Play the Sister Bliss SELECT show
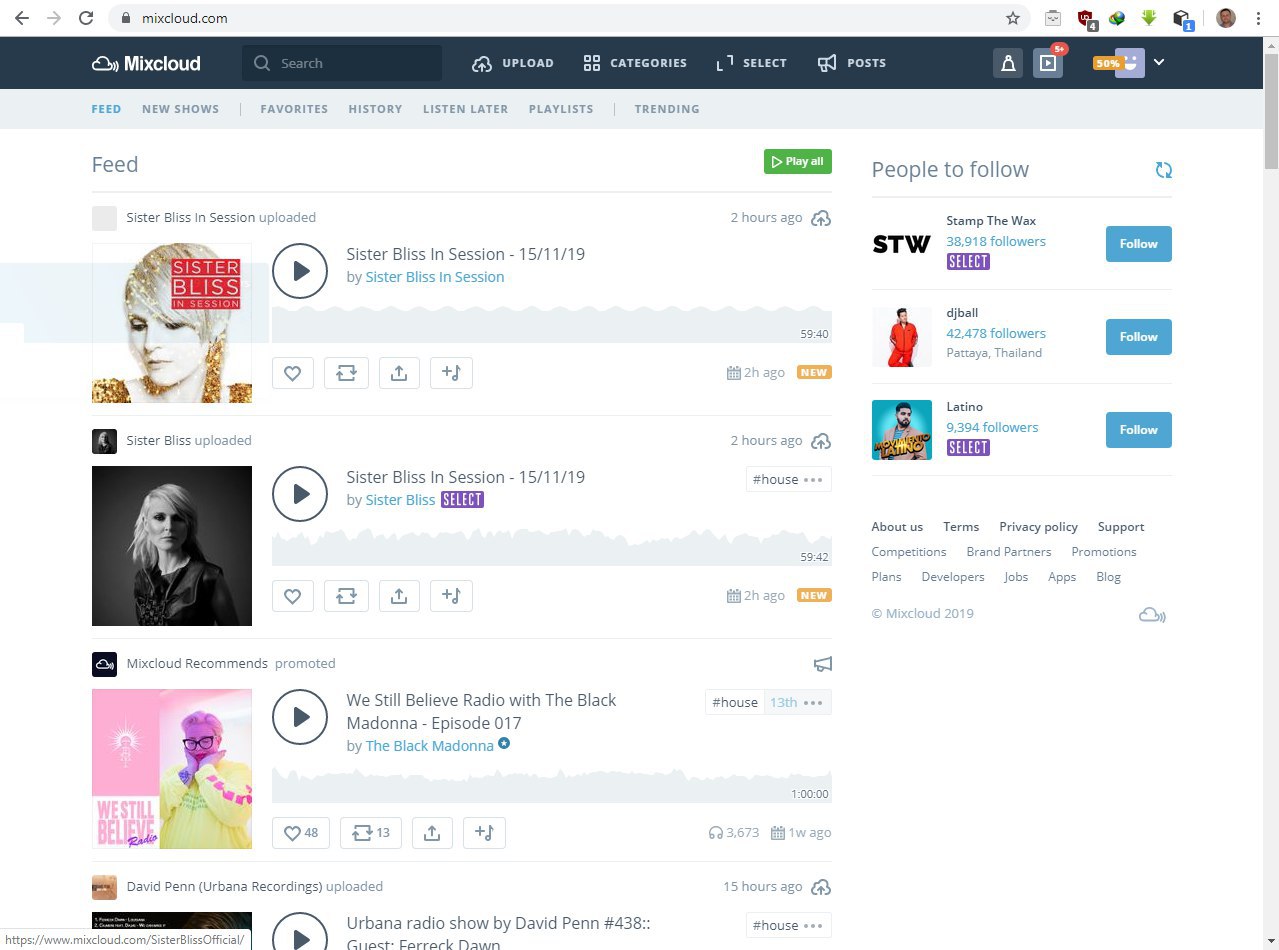The height and width of the screenshot is (950, 1279). 300,494
